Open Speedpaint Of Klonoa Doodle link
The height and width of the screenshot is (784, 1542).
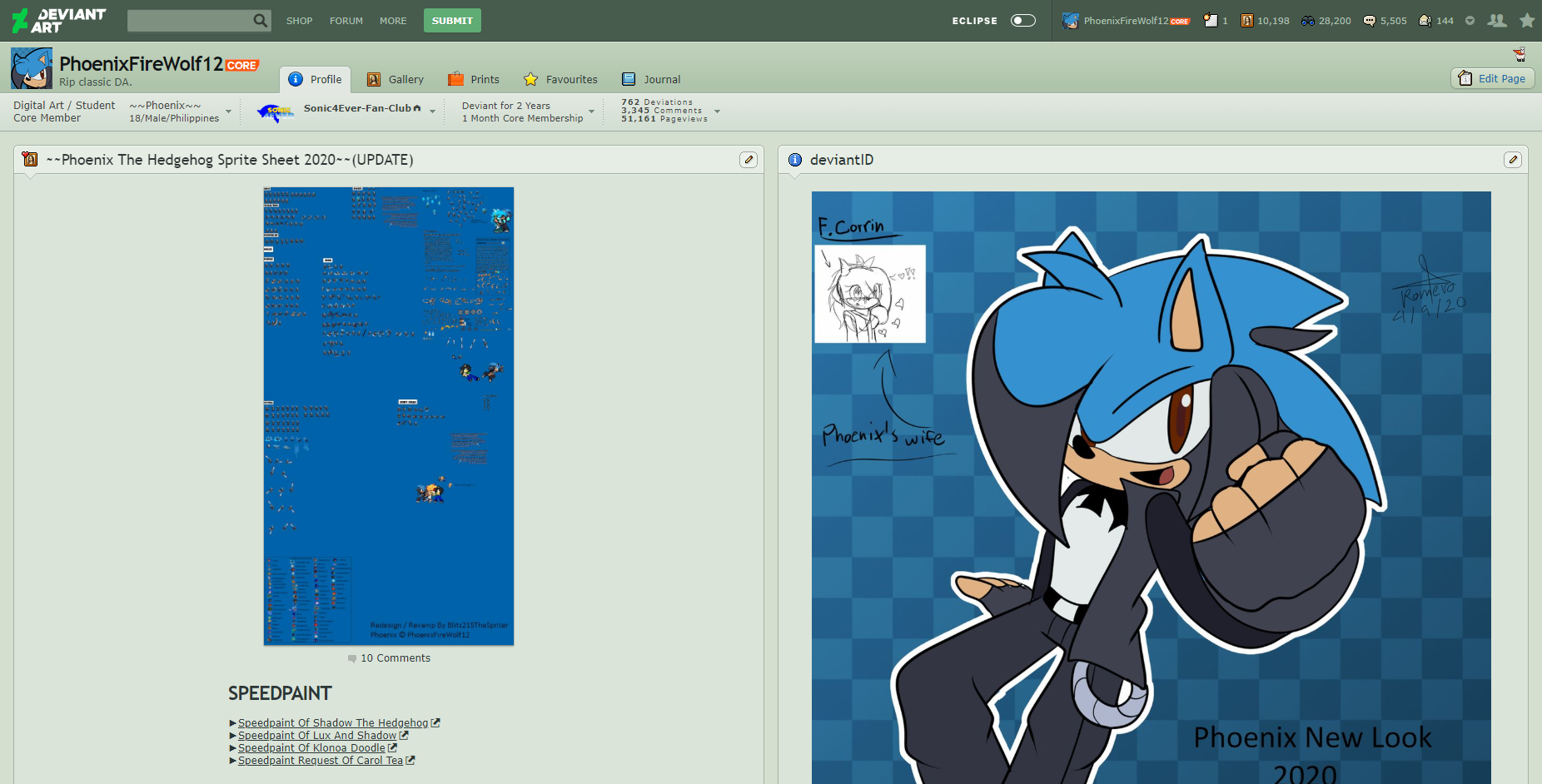(x=311, y=748)
